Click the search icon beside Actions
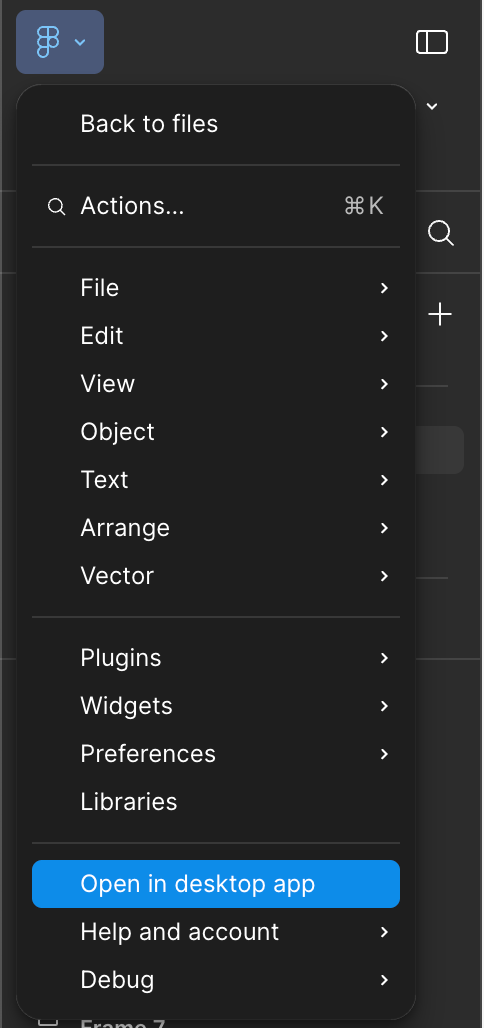Image resolution: width=484 pixels, height=1028 pixels. 56,207
